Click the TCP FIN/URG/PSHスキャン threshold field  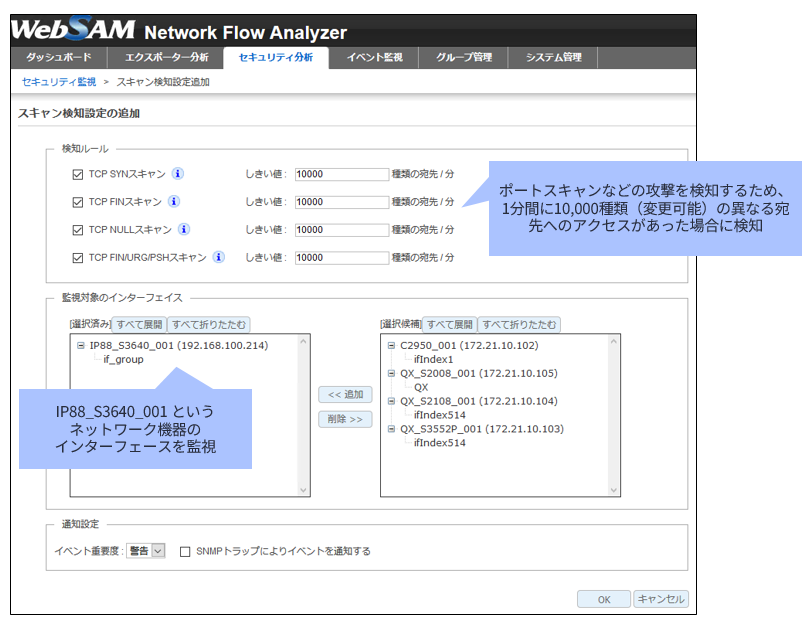[x=342, y=258]
